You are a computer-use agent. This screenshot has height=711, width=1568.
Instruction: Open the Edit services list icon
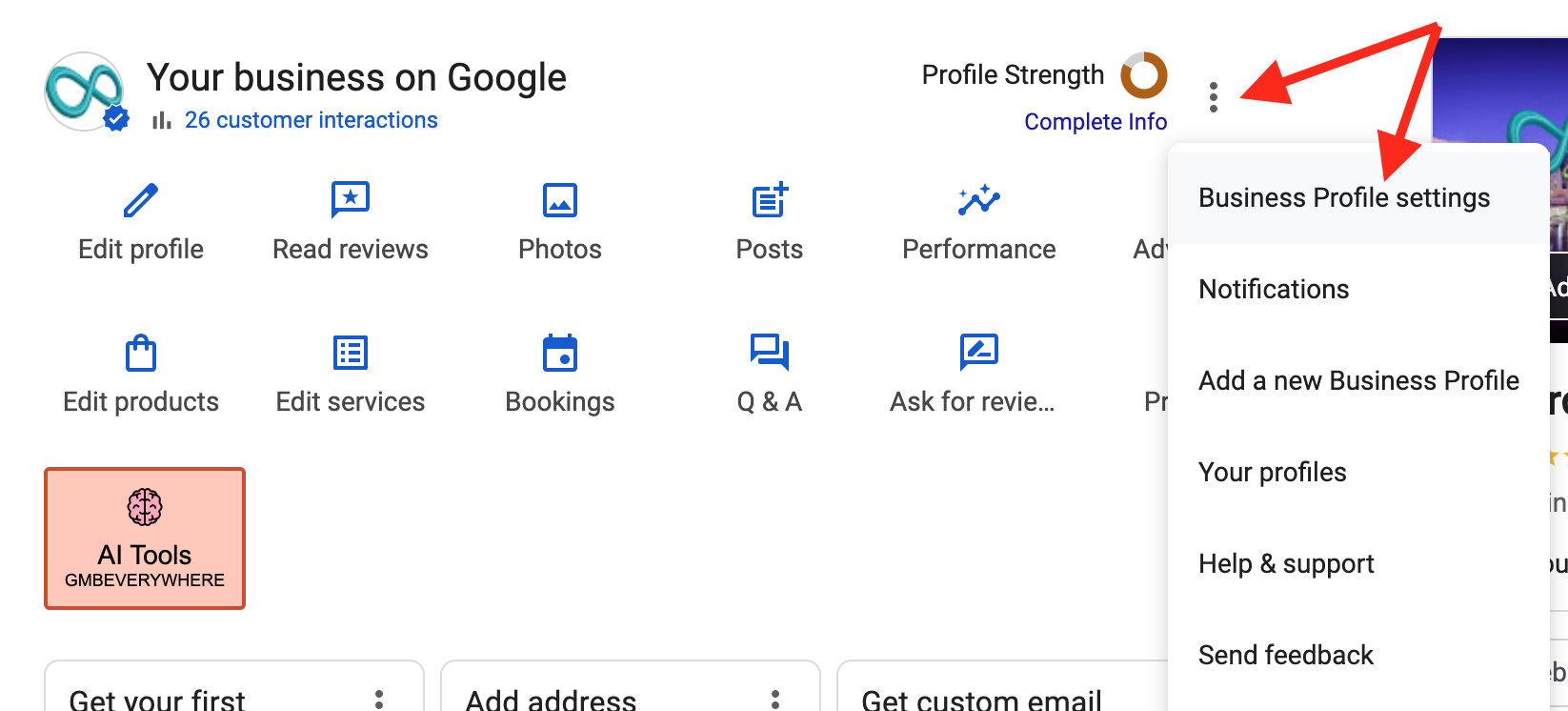[x=351, y=353]
